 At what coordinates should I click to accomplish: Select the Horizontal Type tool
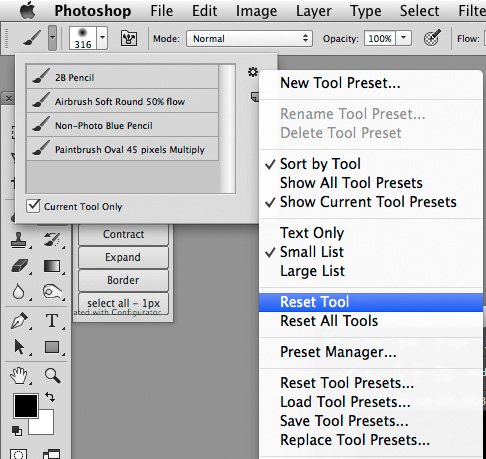tap(52, 321)
